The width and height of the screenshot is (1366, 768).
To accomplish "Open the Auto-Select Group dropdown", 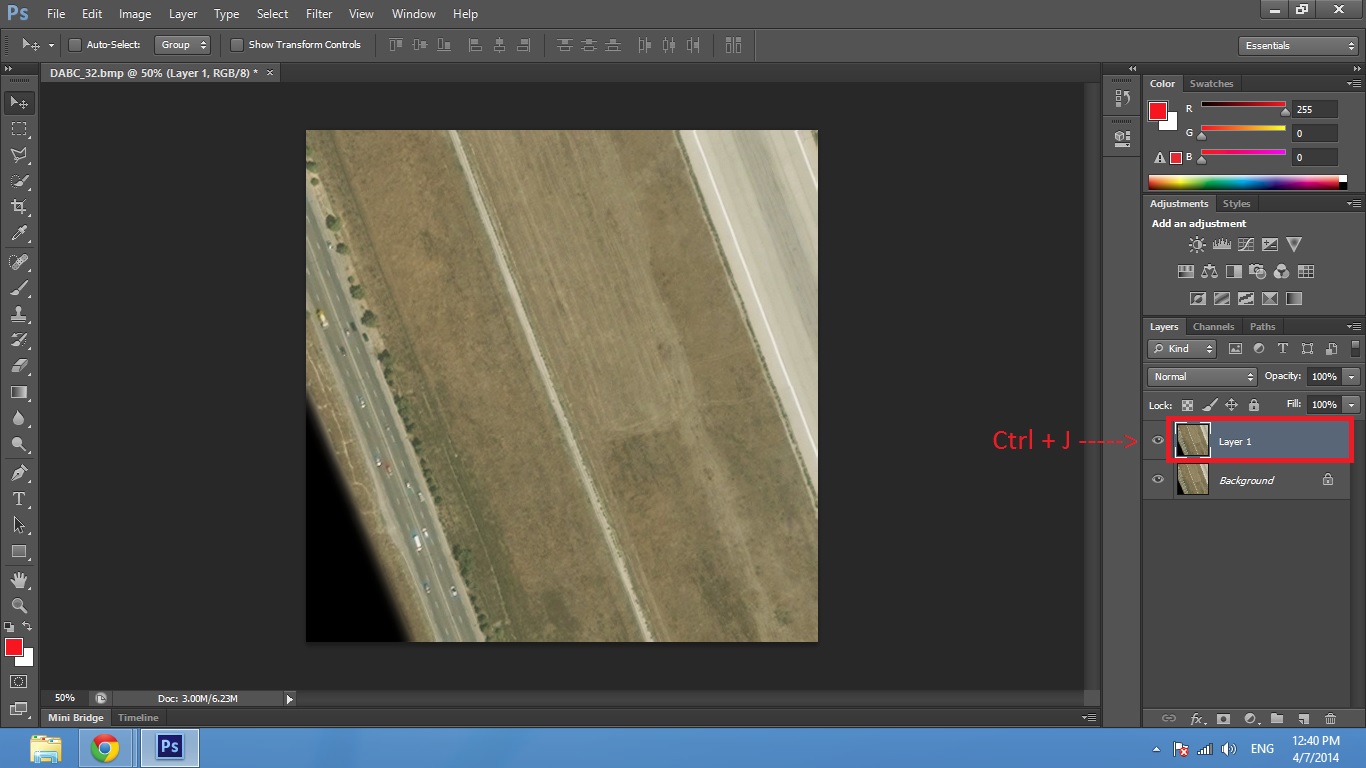I will pos(183,45).
